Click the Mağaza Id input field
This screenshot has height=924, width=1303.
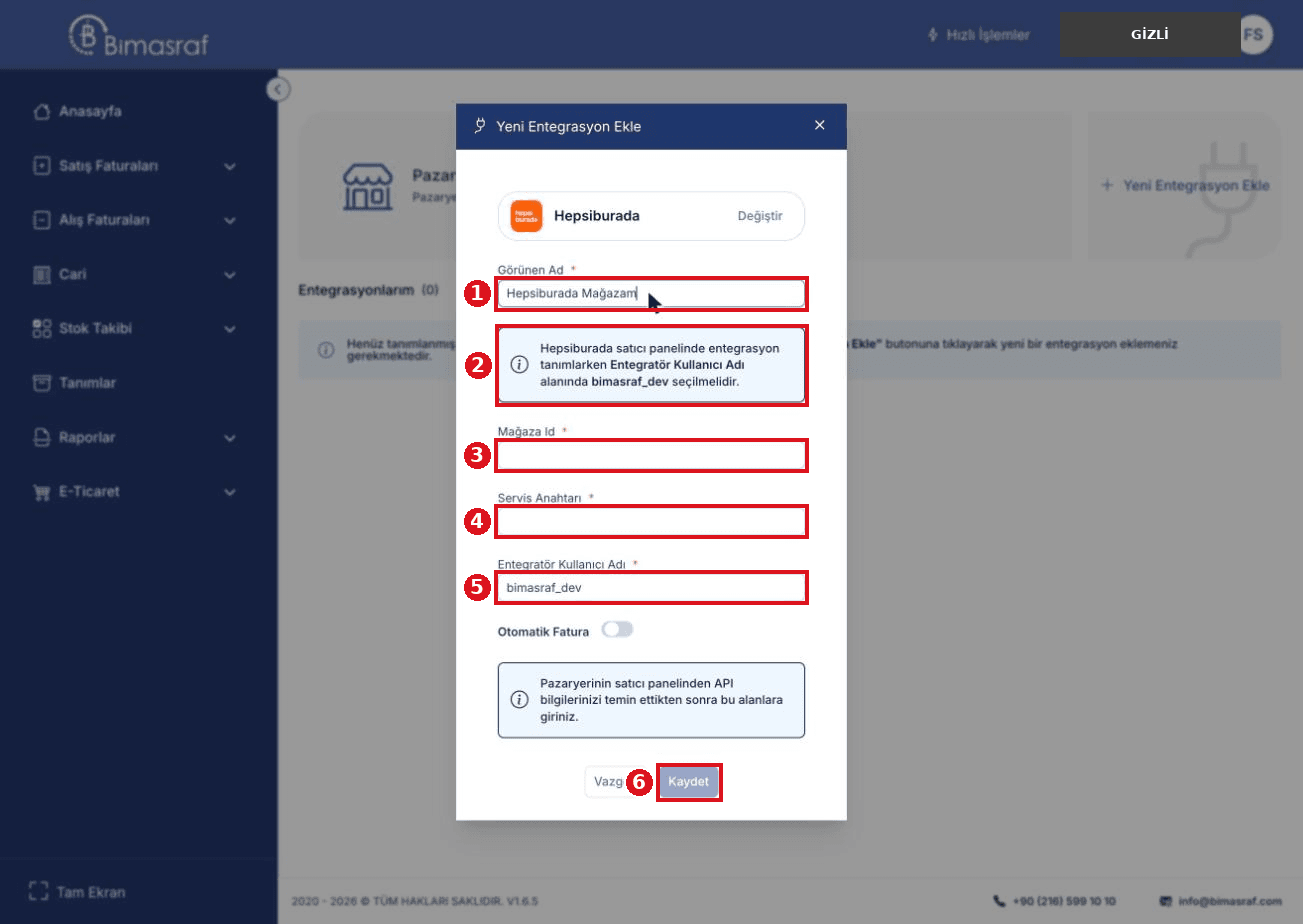coord(651,456)
